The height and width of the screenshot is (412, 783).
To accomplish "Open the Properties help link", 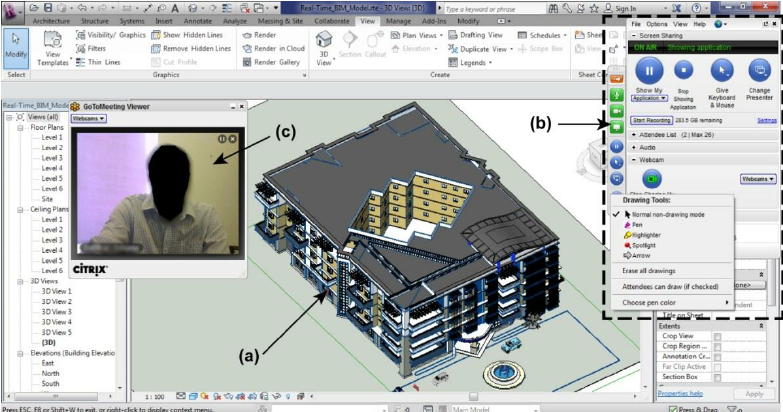I will [680, 394].
